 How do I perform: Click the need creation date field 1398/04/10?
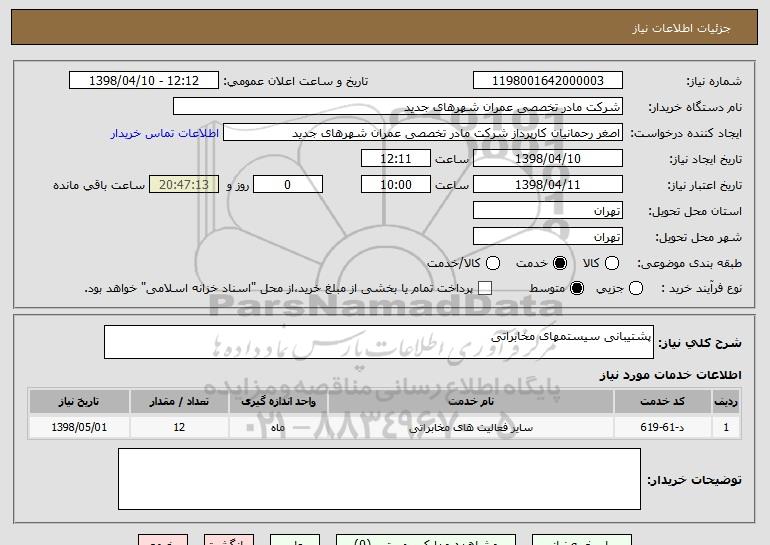pyautogui.click(x=548, y=159)
